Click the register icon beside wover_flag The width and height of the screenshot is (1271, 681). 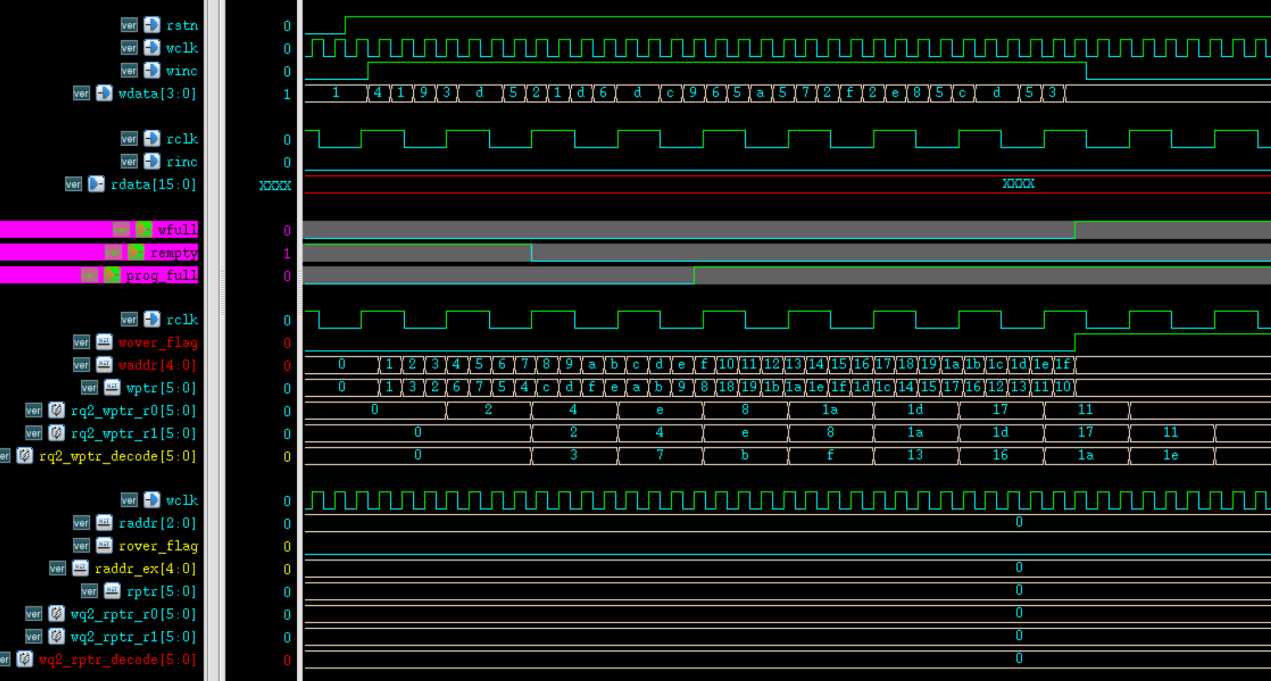point(104,342)
